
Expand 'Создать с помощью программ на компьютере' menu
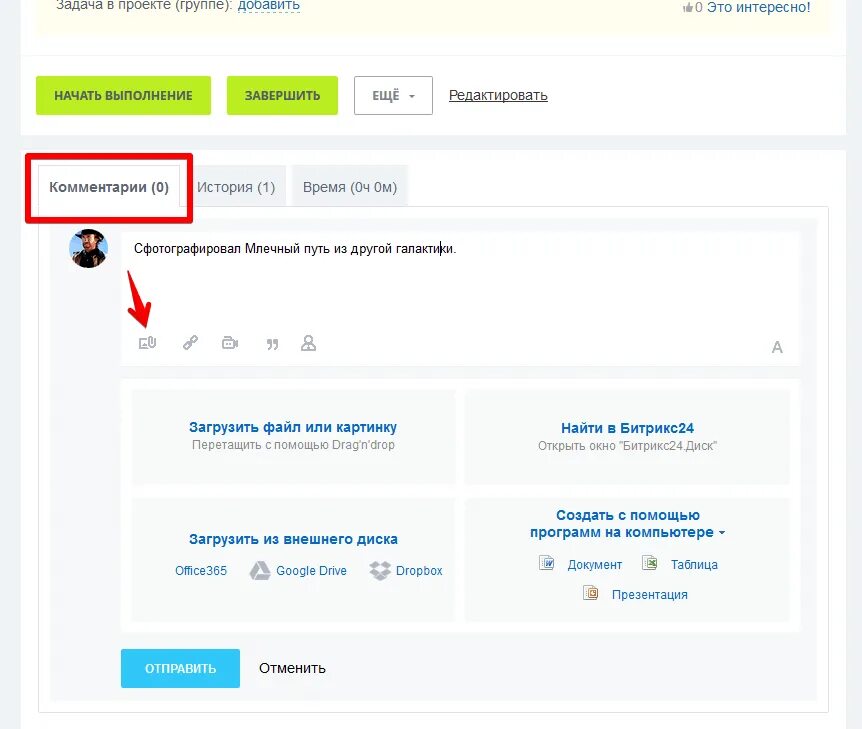click(627, 523)
